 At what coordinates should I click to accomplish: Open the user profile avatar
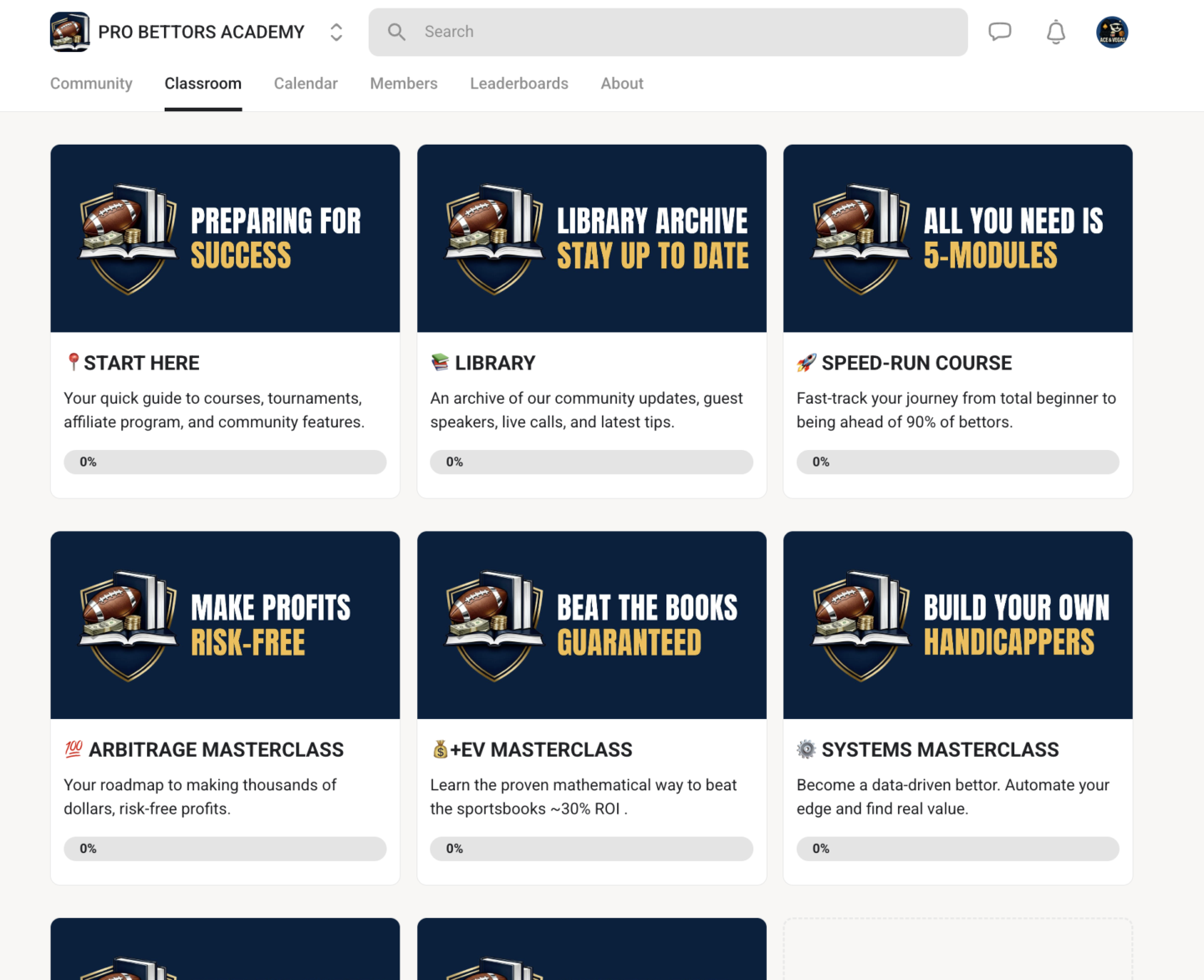pyautogui.click(x=1112, y=32)
